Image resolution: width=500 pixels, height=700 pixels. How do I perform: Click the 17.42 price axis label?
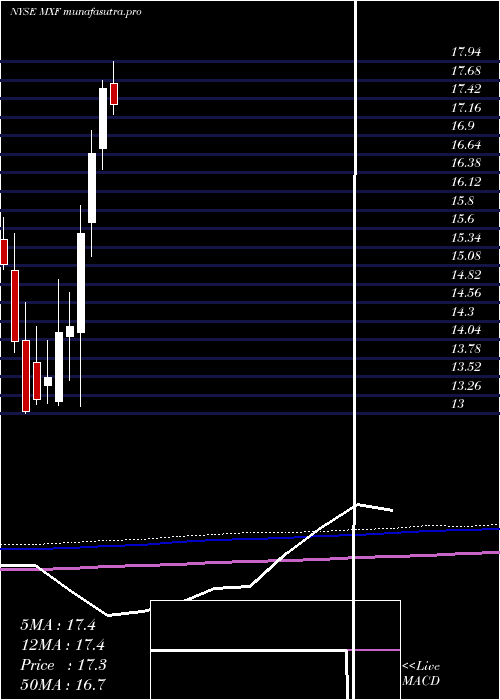click(466, 89)
